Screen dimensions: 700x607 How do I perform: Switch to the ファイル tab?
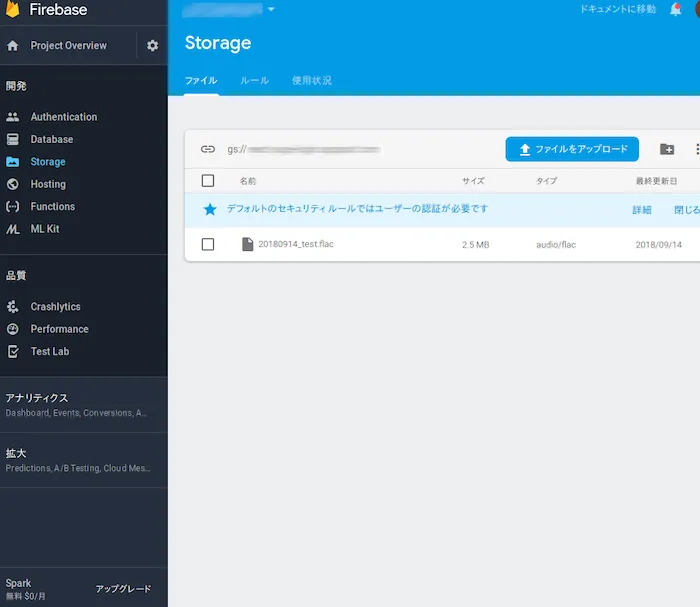(201, 81)
